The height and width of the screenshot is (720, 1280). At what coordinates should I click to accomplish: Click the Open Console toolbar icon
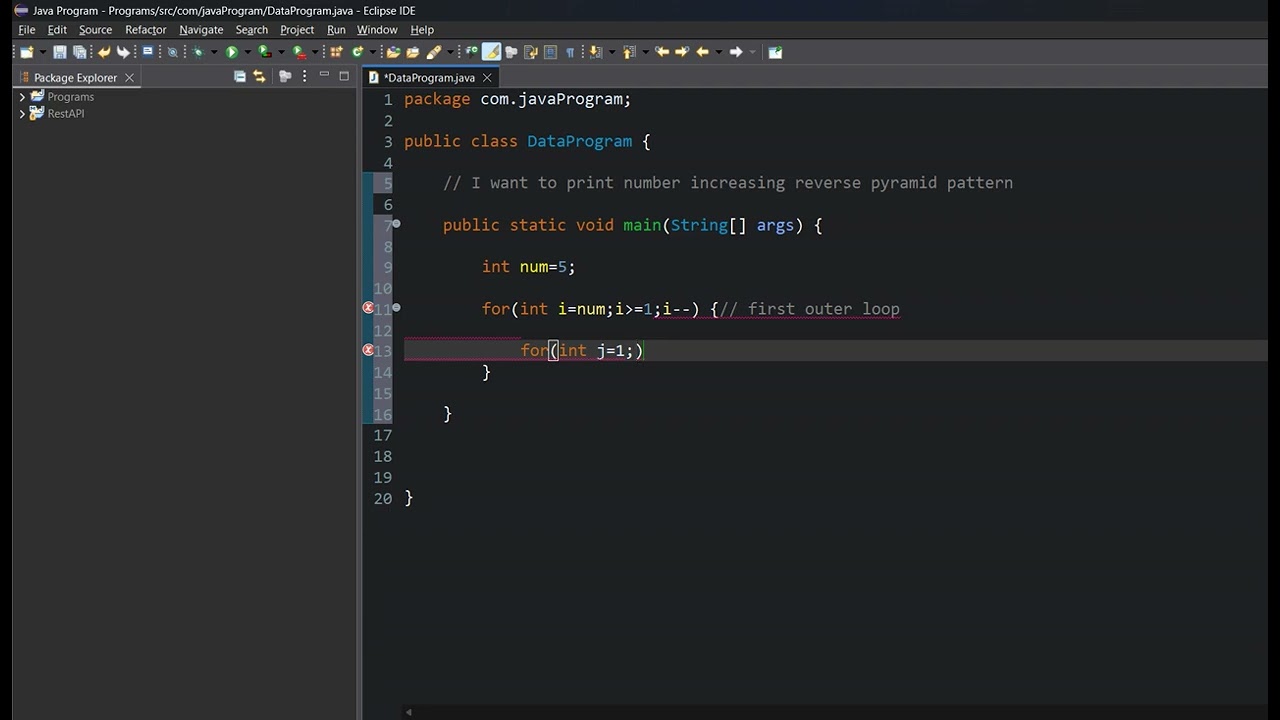(148, 51)
